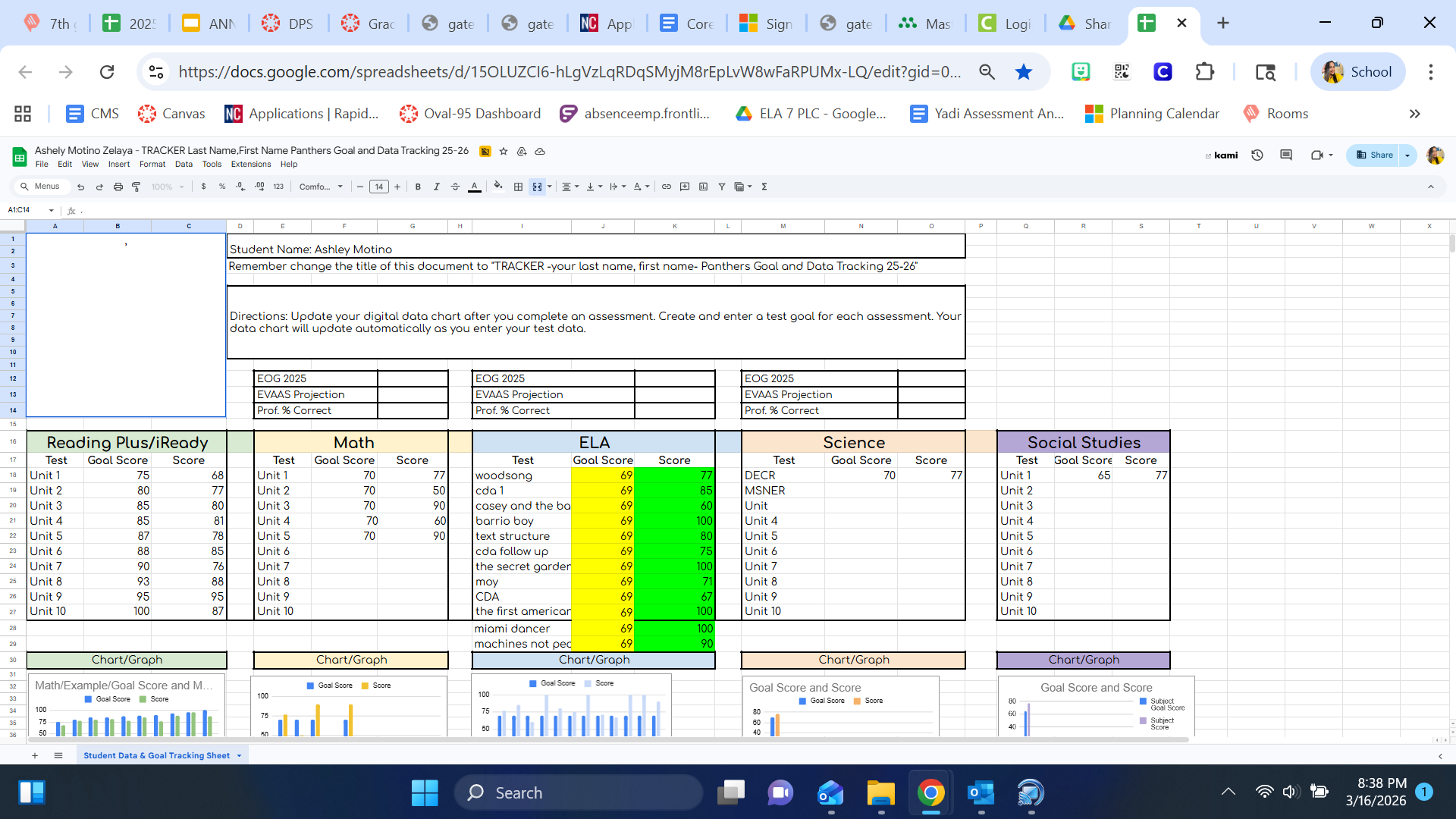Toggle italic formatting
Viewport: 1456px width, 819px height.
click(436, 187)
